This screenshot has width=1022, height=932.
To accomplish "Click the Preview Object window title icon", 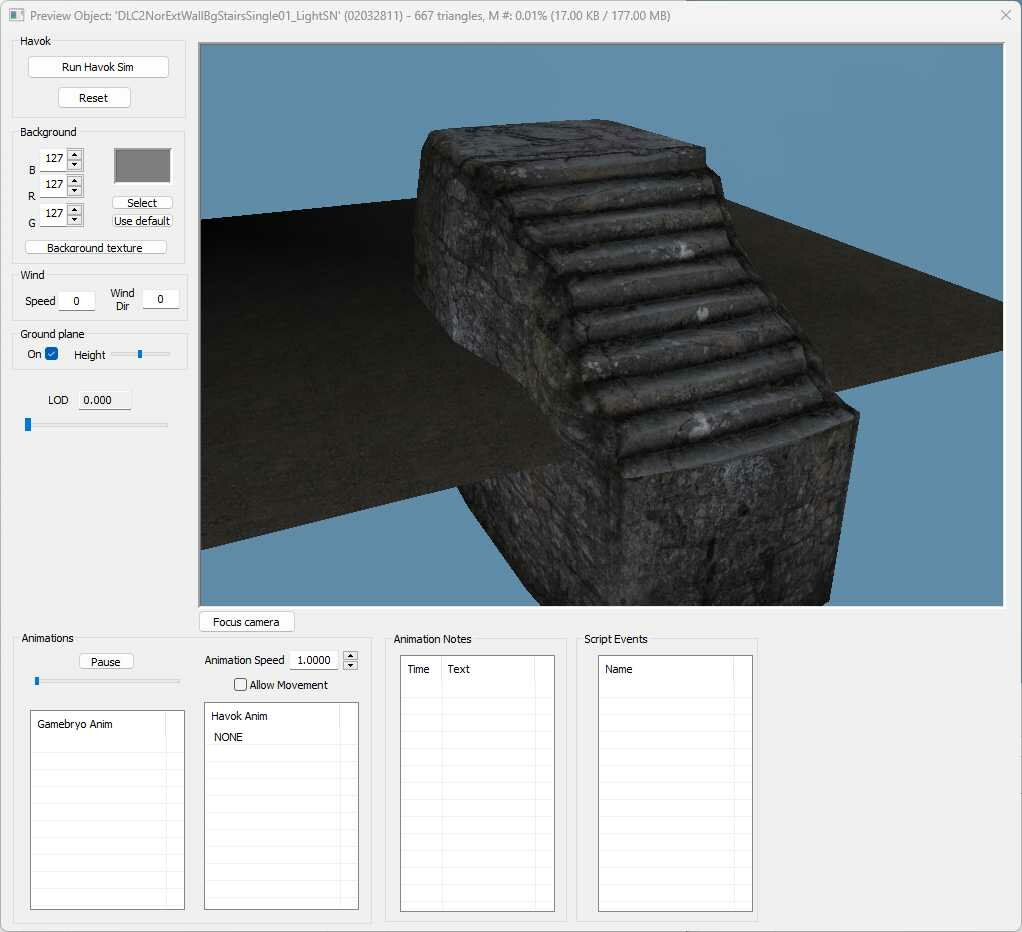I will click(16, 15).
